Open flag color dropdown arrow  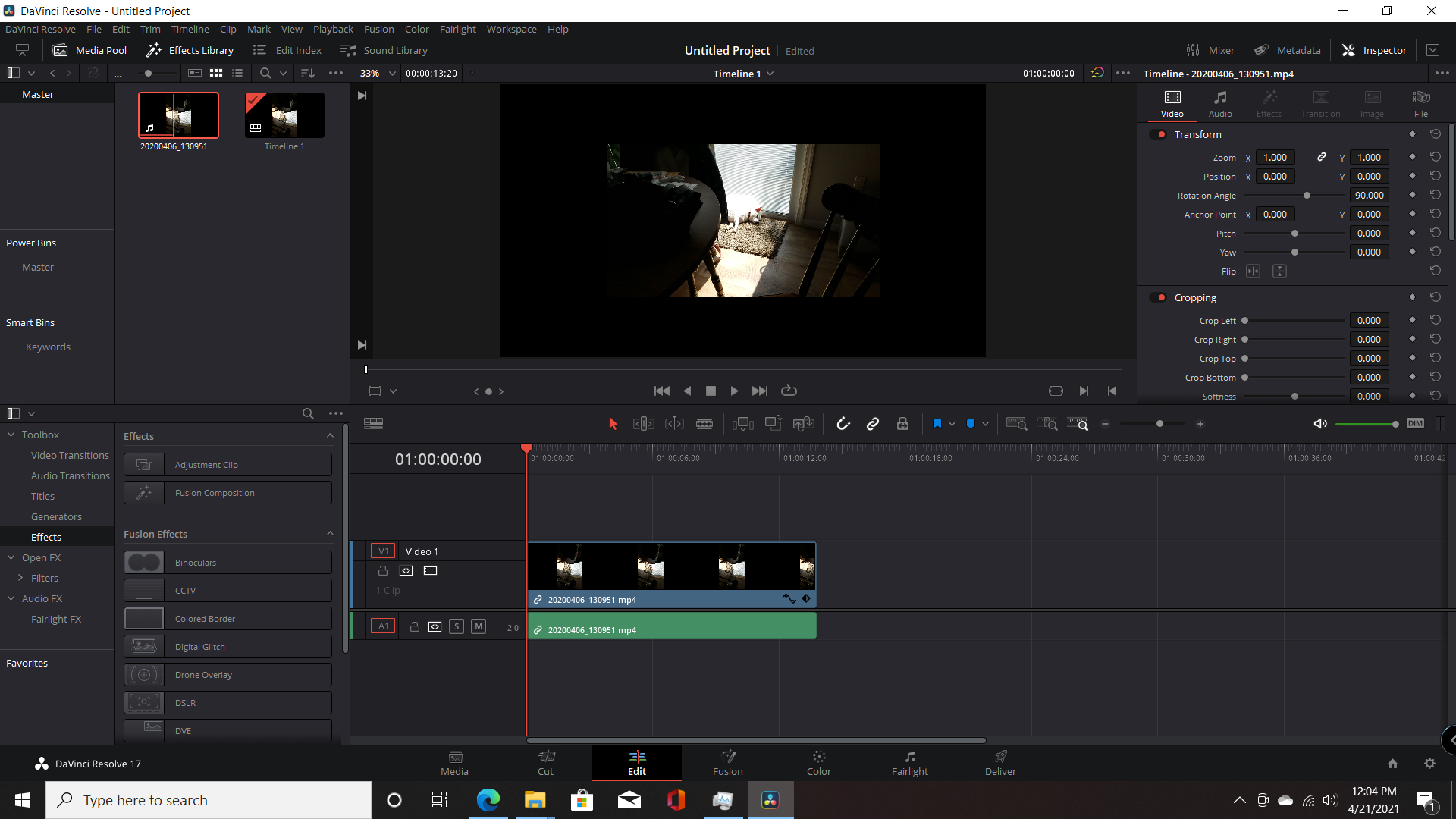(x=952, y=424)
